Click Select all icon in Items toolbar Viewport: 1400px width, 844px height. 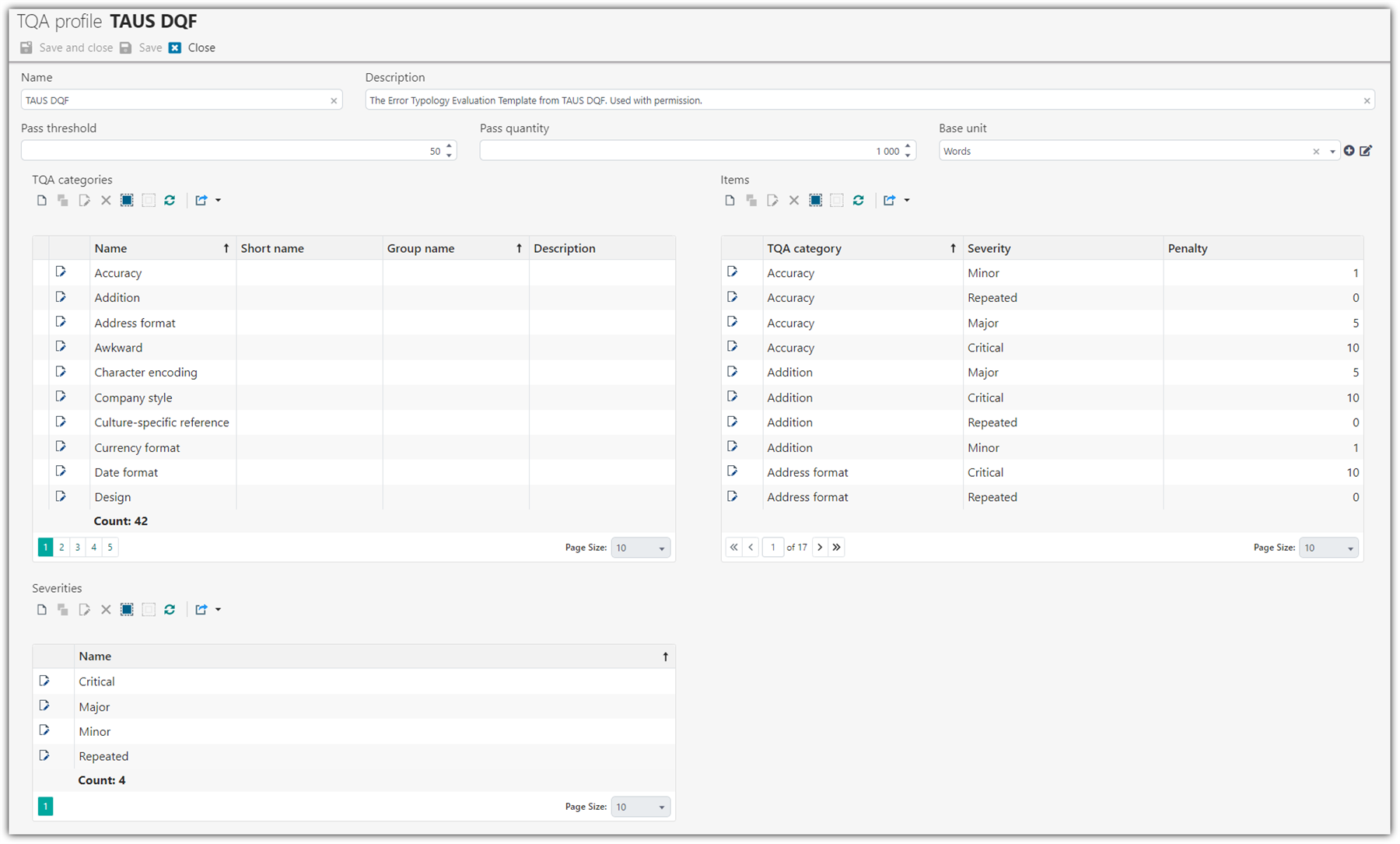coord(815,201)
